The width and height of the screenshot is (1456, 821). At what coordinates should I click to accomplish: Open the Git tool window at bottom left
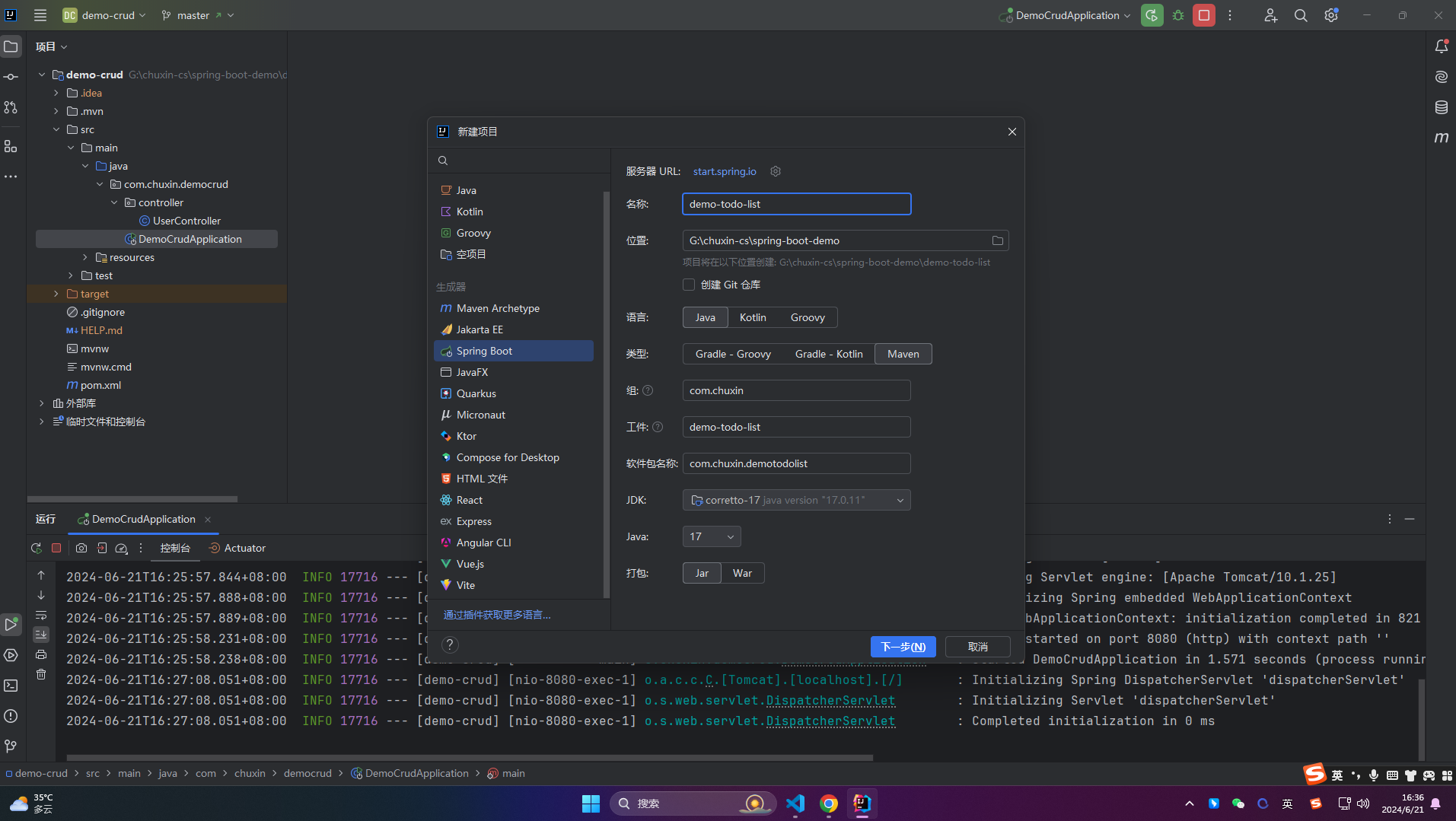pos(11,746)
